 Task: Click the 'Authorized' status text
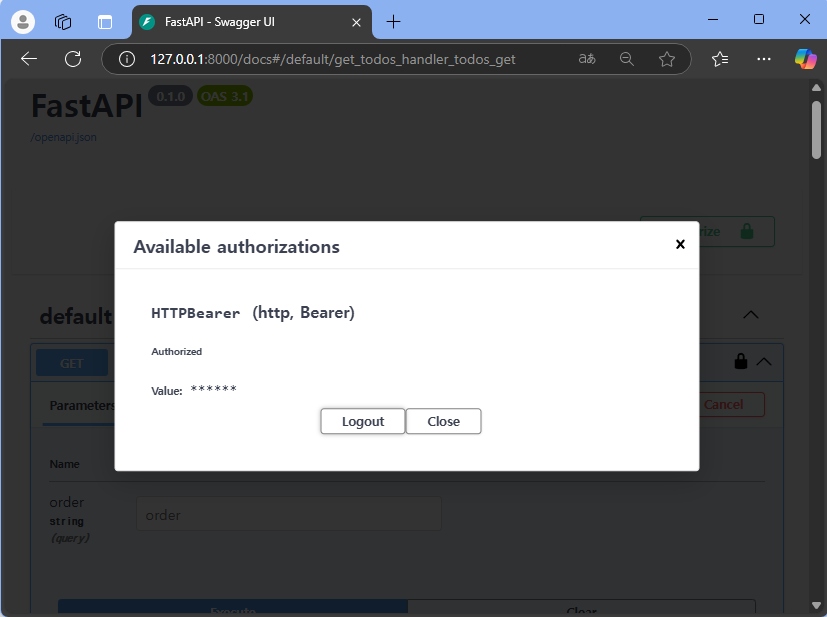click(x=177, y=352)
